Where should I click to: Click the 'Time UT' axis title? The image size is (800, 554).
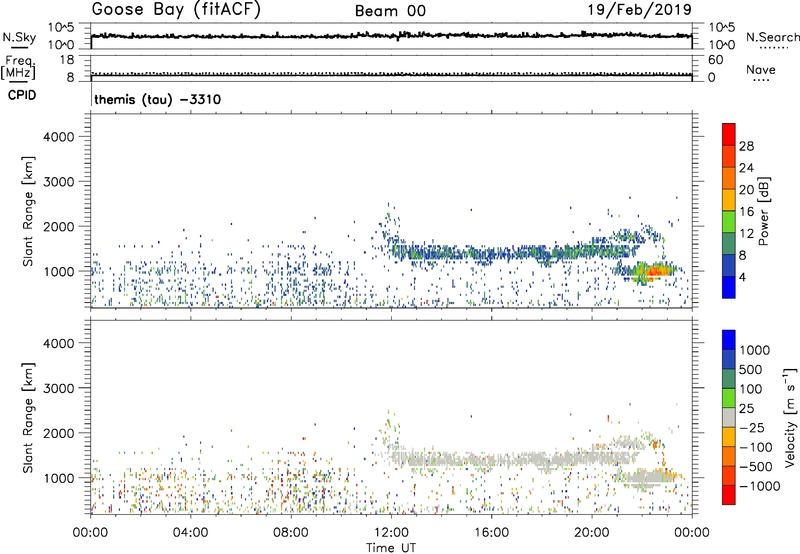pyautogui.click(x=391, y=548)
